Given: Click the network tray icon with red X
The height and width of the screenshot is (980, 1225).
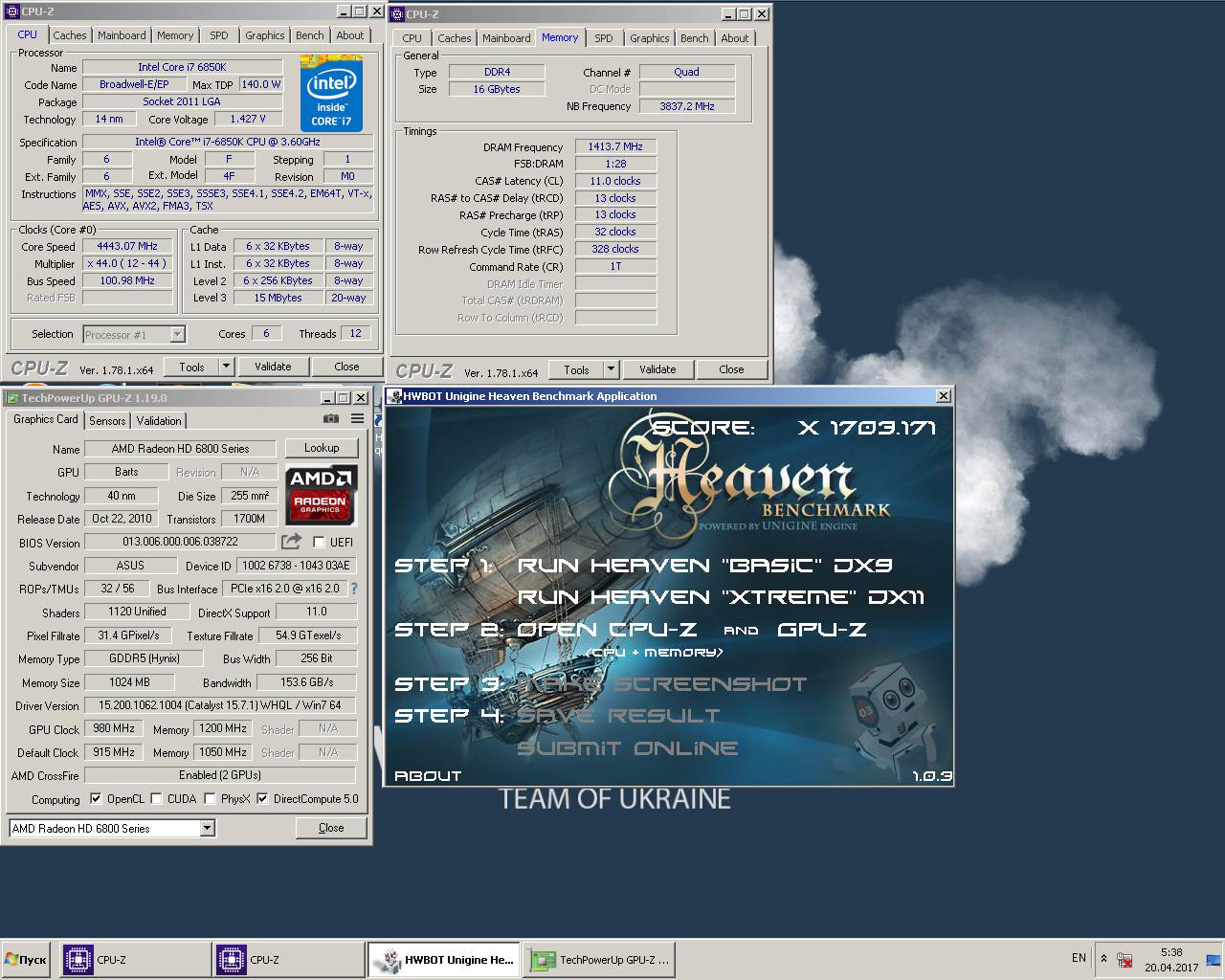Looking at the screenshot, I should pyautogui.click(x=1125, y=960).
